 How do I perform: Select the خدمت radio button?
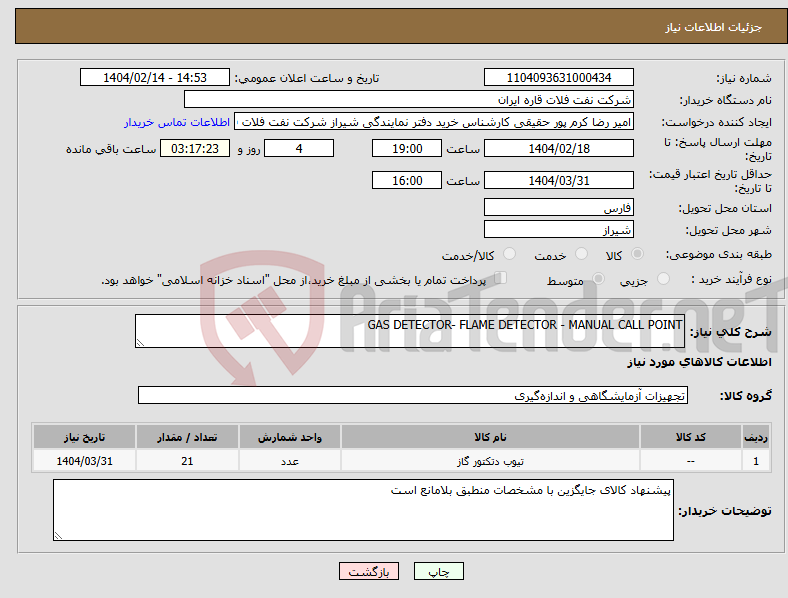pyautogui.click(x=581, y=254)
